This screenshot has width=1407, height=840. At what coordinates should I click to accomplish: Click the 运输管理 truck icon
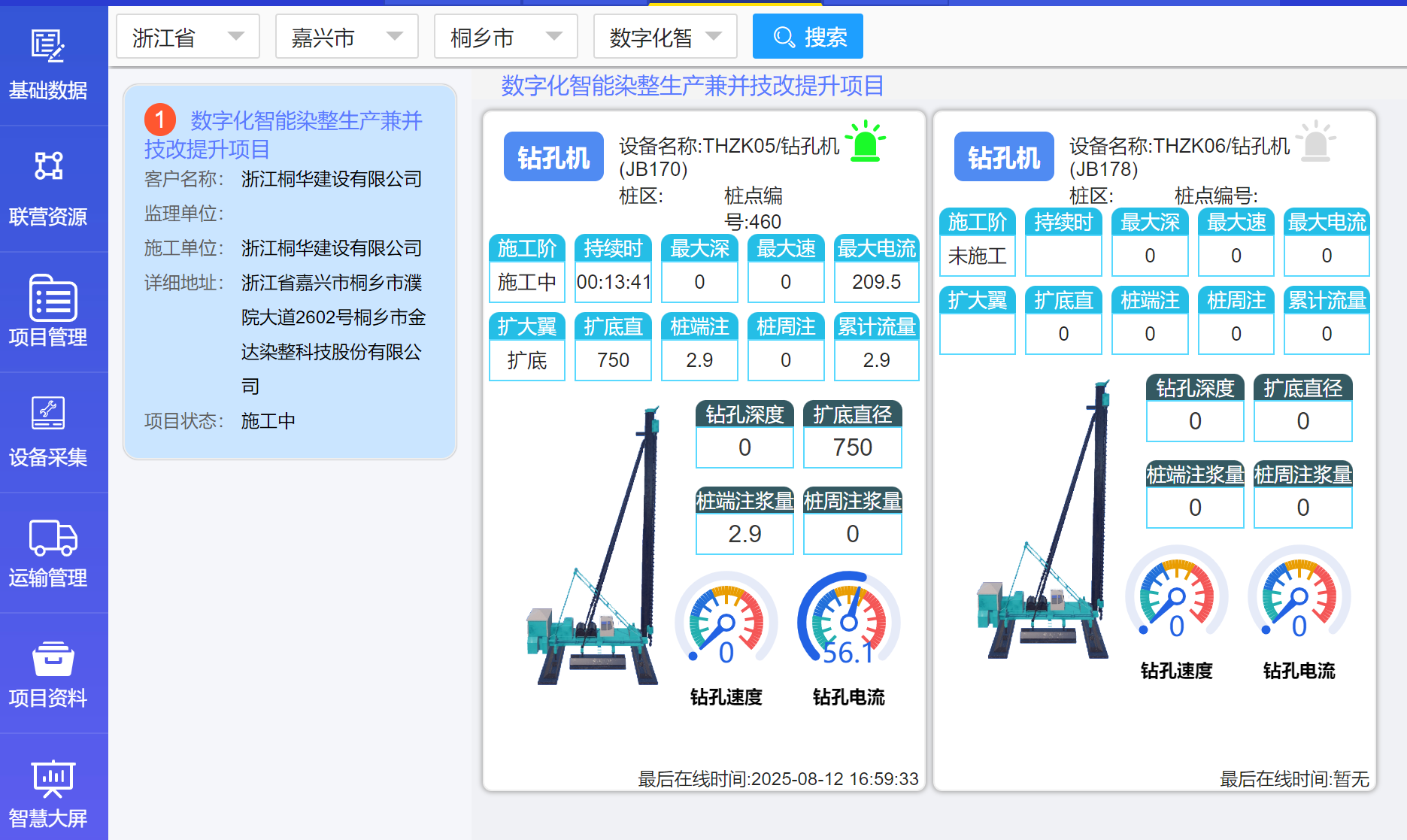click(x=53, y=537)
